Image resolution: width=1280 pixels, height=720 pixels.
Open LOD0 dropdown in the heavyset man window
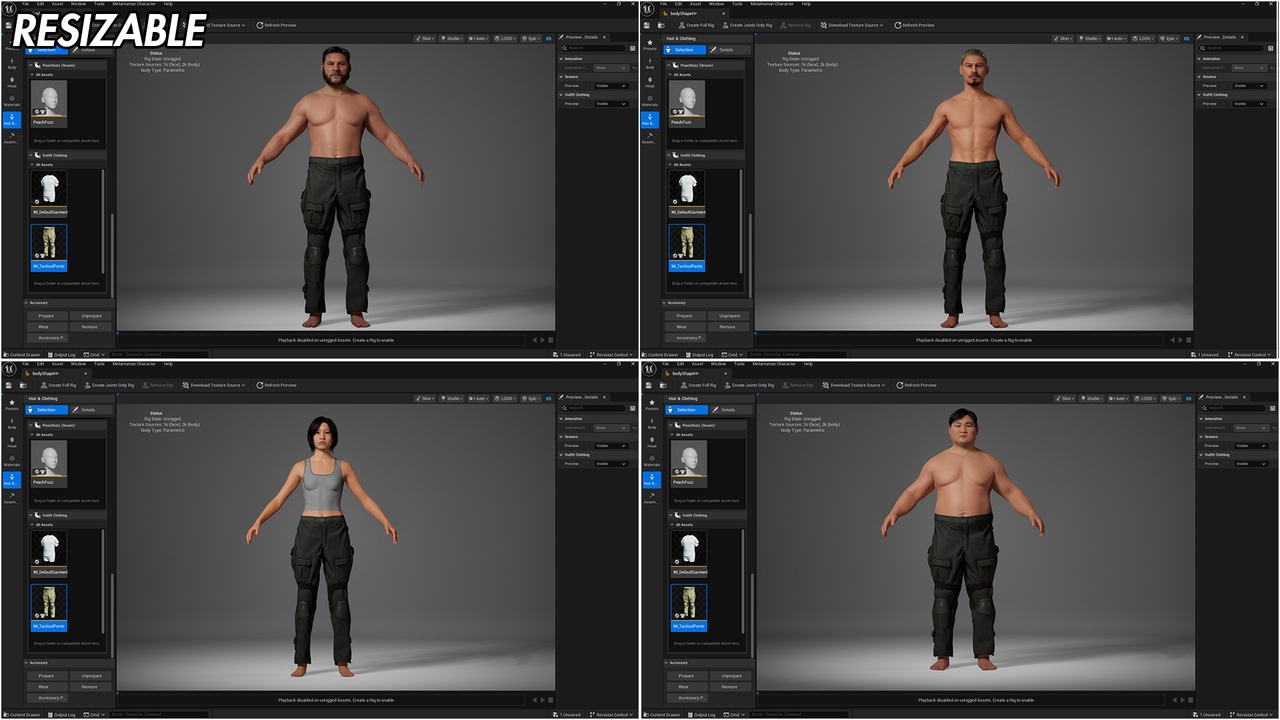1147,398
